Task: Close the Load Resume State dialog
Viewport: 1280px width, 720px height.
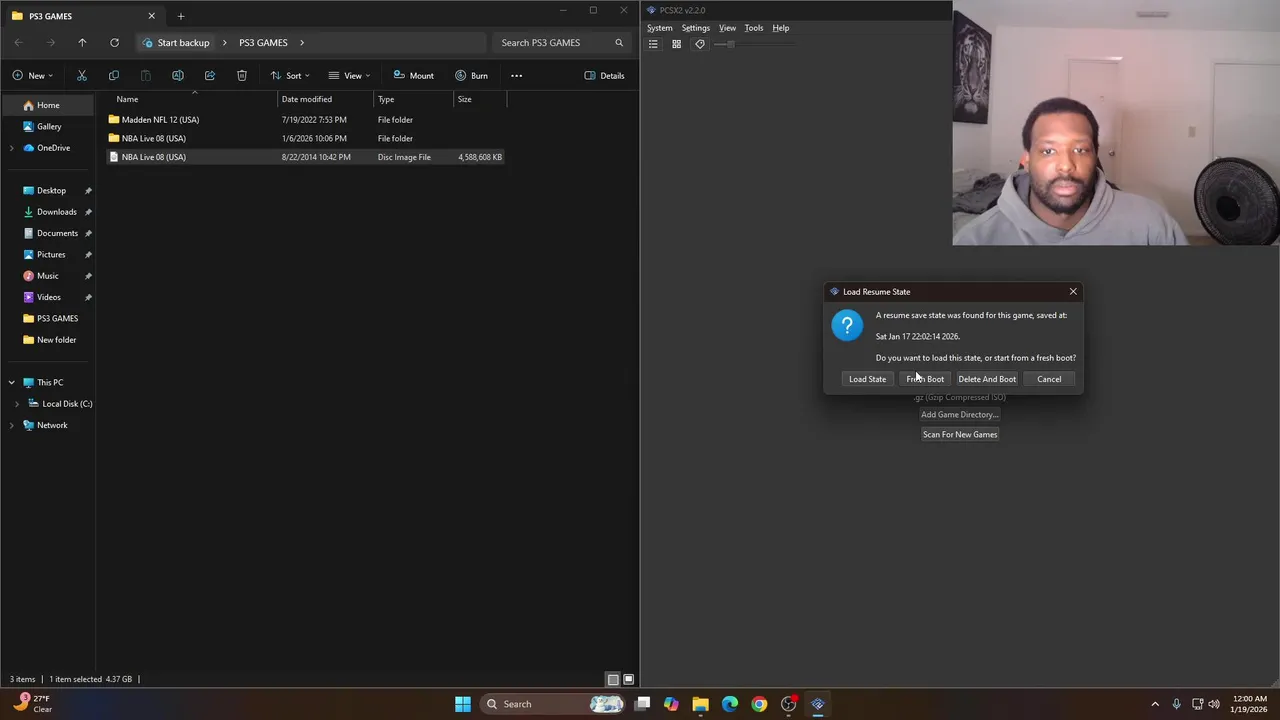Action: click(x=1073, y=292)
